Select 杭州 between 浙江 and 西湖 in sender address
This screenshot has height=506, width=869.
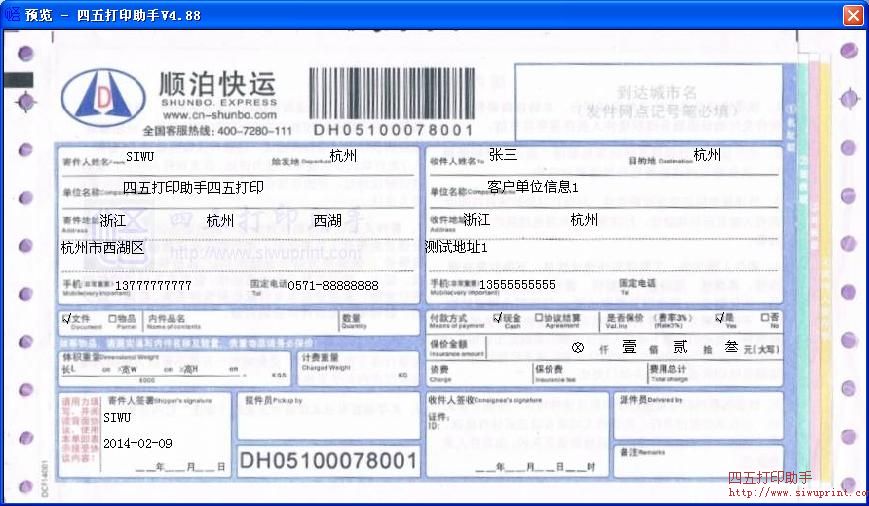220,221
